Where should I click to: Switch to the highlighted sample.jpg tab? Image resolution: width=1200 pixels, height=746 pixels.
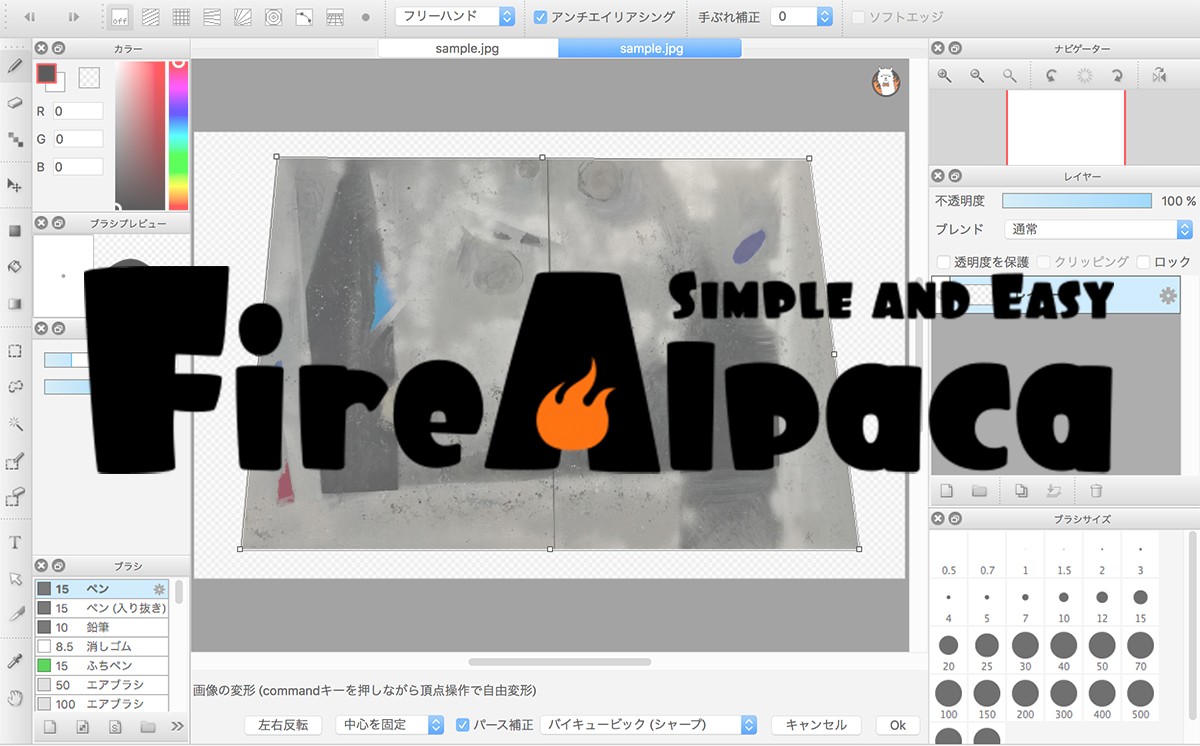tap(650, 48)
